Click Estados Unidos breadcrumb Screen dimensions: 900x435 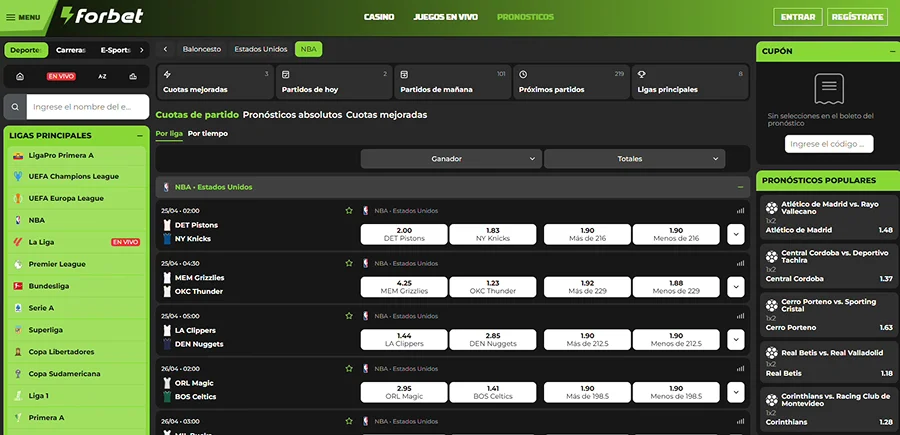tap(261, 49)
